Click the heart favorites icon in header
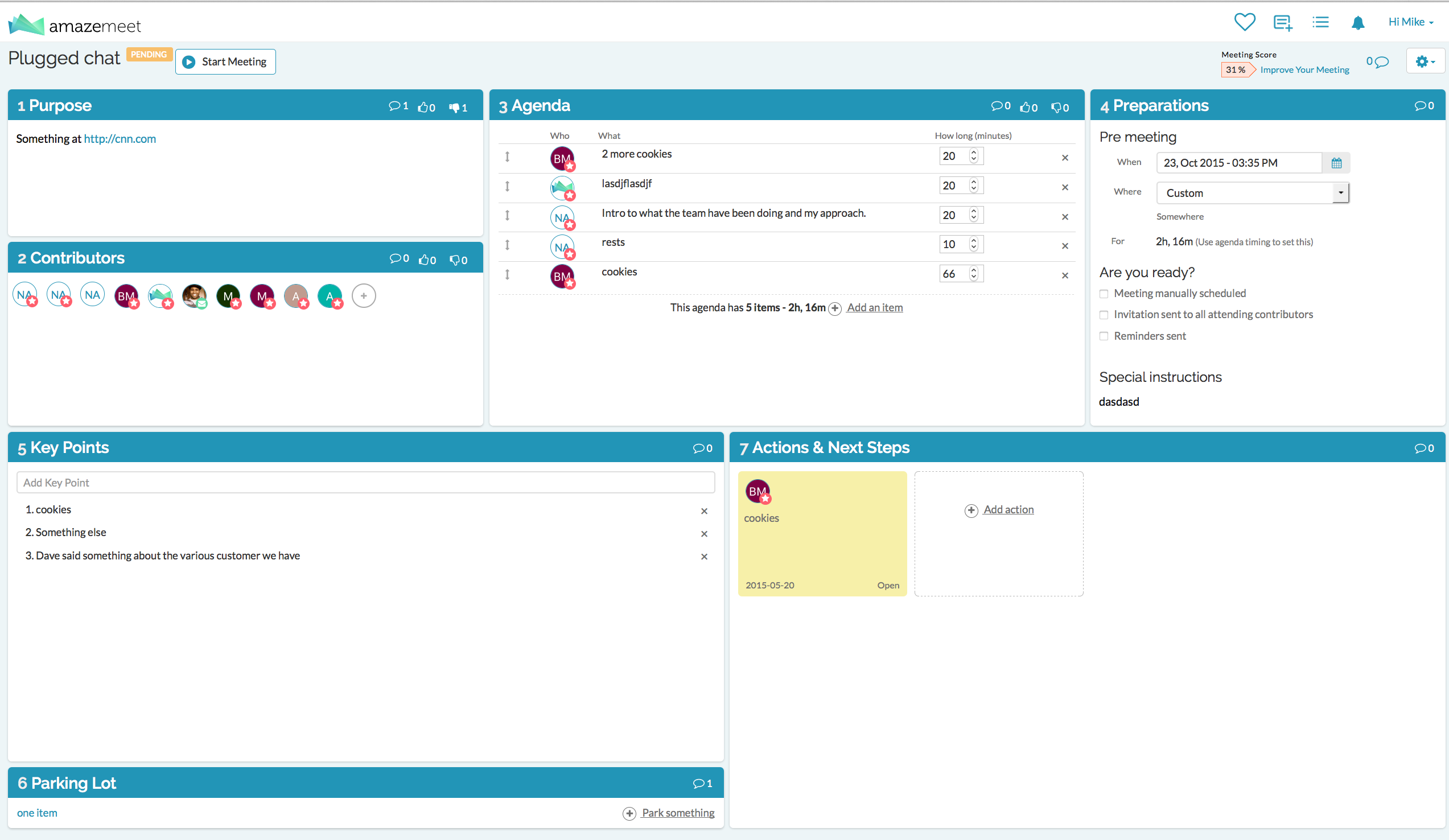Image resolution: width=1449 pixels, height=840 pixels. coord(1244,22)
